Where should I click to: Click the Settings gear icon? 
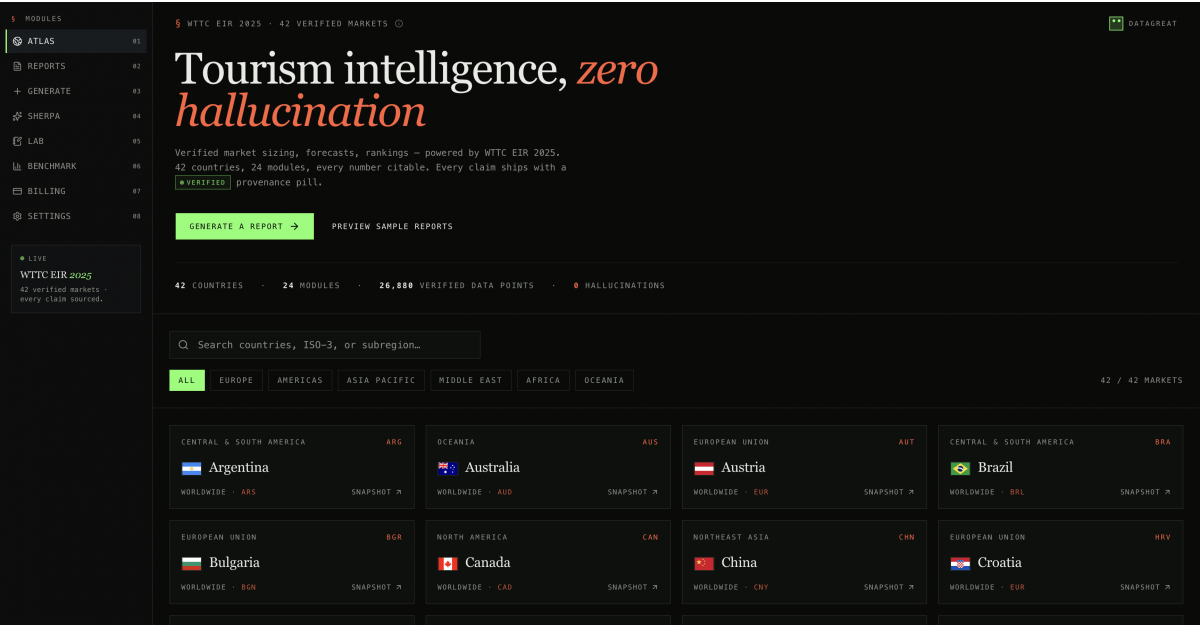pos(17,216)
